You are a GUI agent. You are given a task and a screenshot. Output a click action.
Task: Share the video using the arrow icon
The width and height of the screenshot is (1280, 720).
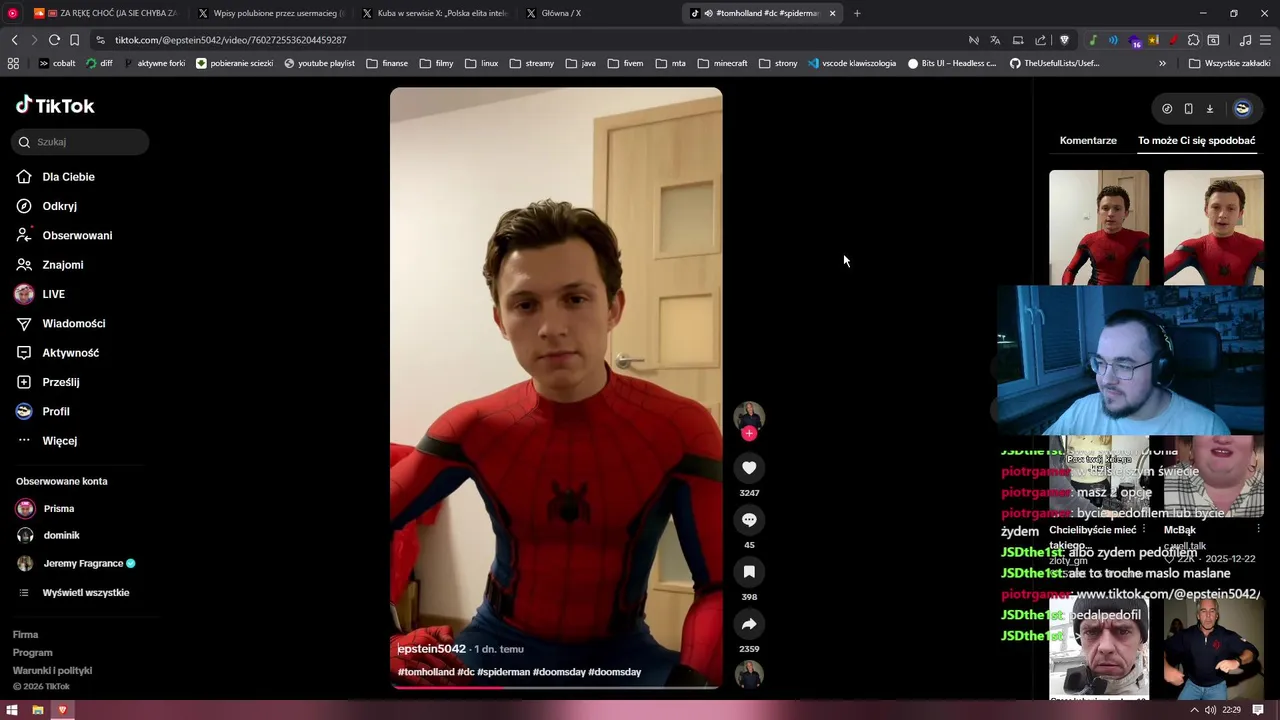pos(749,624)
